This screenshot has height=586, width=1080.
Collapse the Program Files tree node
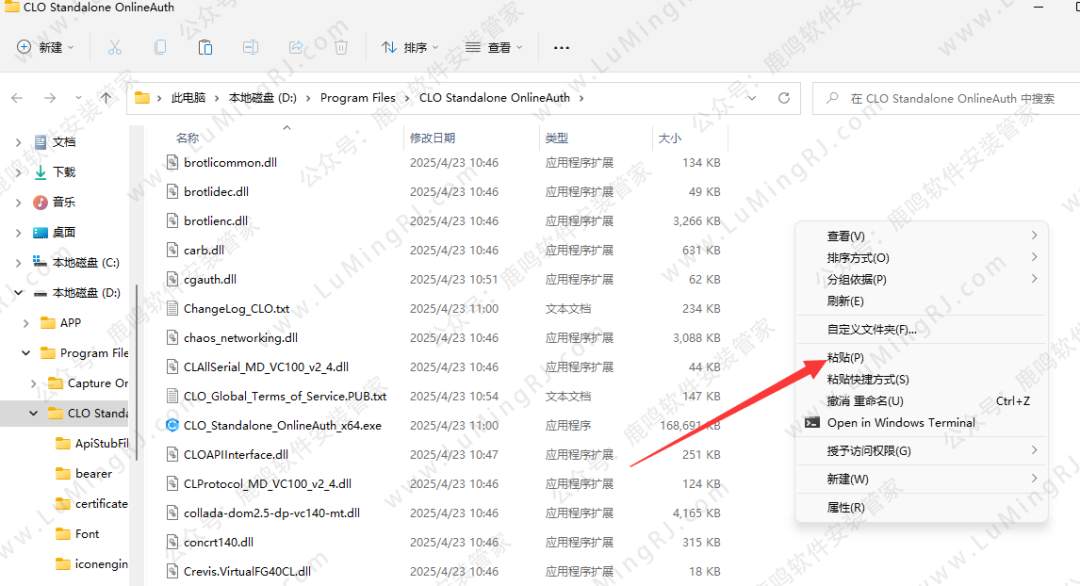(x=25, y=353)
